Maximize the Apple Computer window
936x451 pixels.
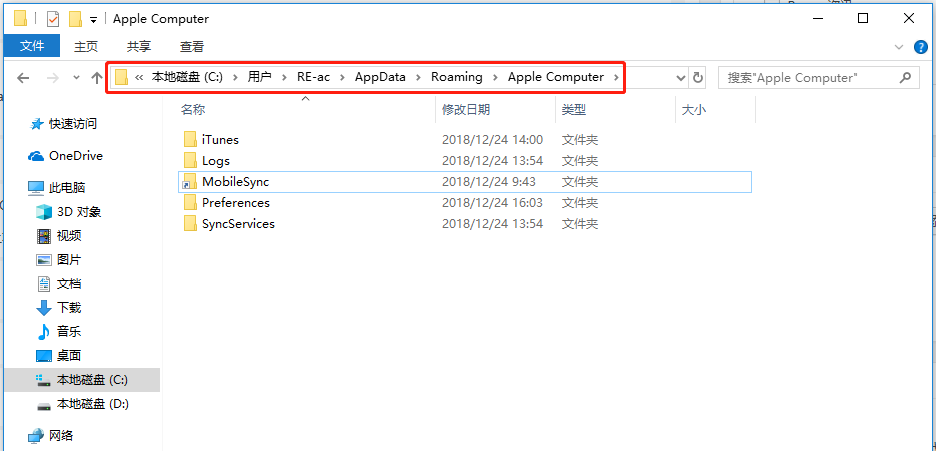click(x=863, y=18)
